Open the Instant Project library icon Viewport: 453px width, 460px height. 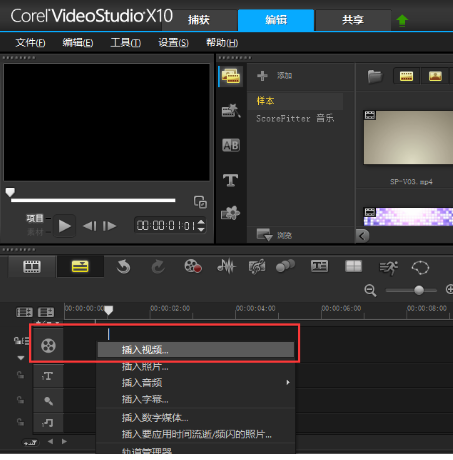pos(231,111)
